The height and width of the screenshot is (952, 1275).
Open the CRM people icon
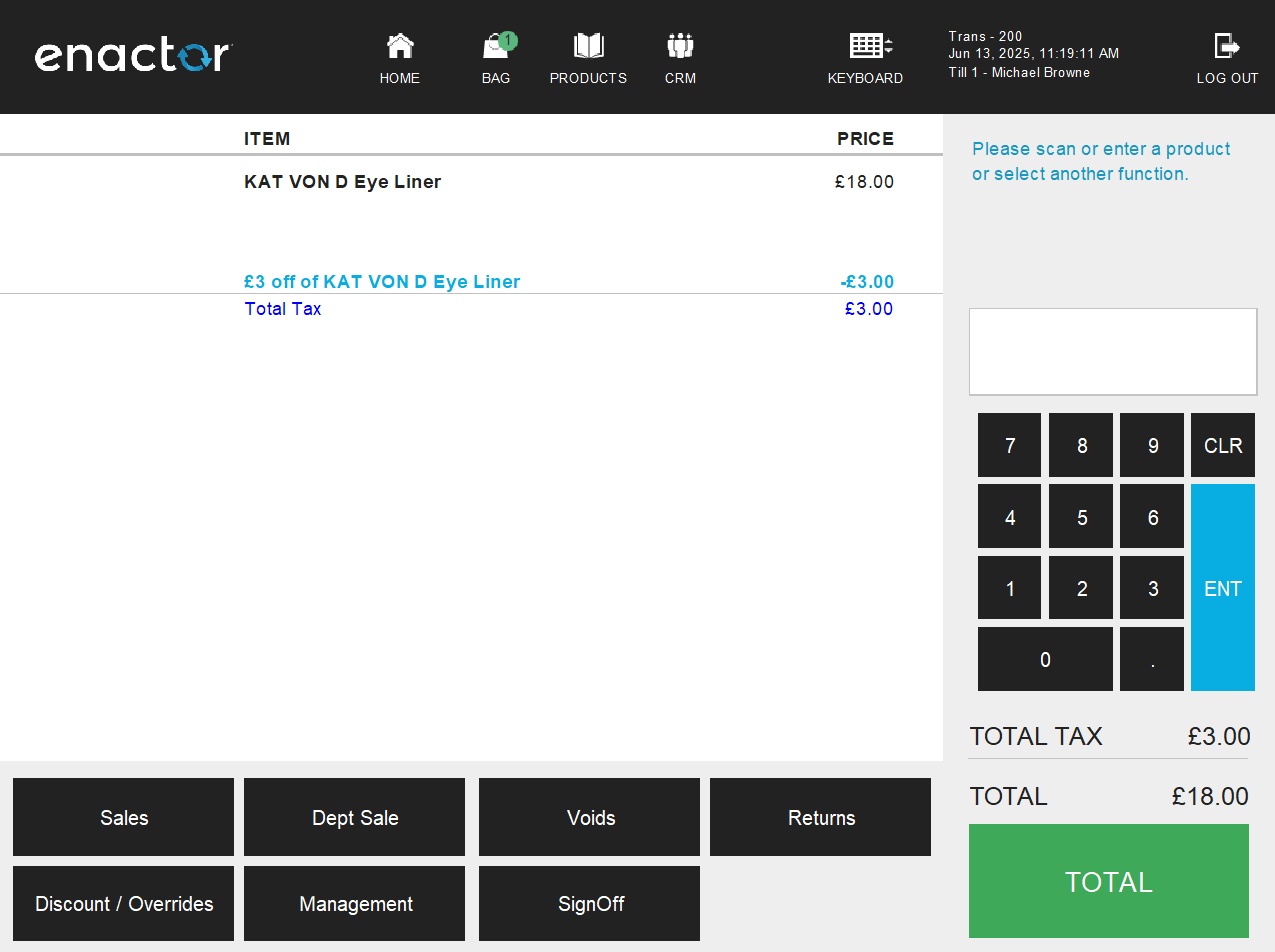[x=680, y=58]
